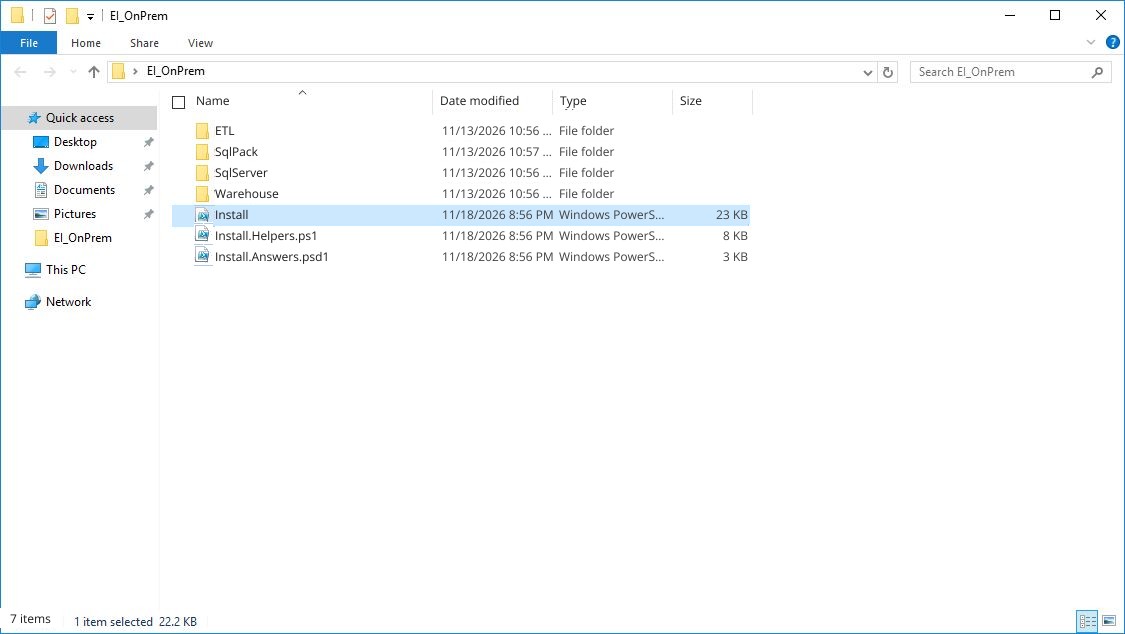Click the Properties icon in title bar
This screenshot has height=634, width=1125.
point(49,16)
